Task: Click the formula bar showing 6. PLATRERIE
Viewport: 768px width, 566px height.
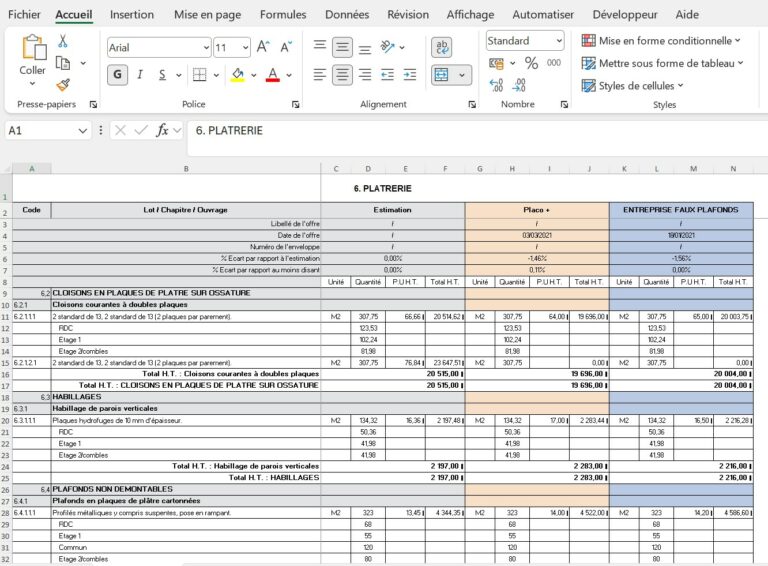Action: (470, 130)
